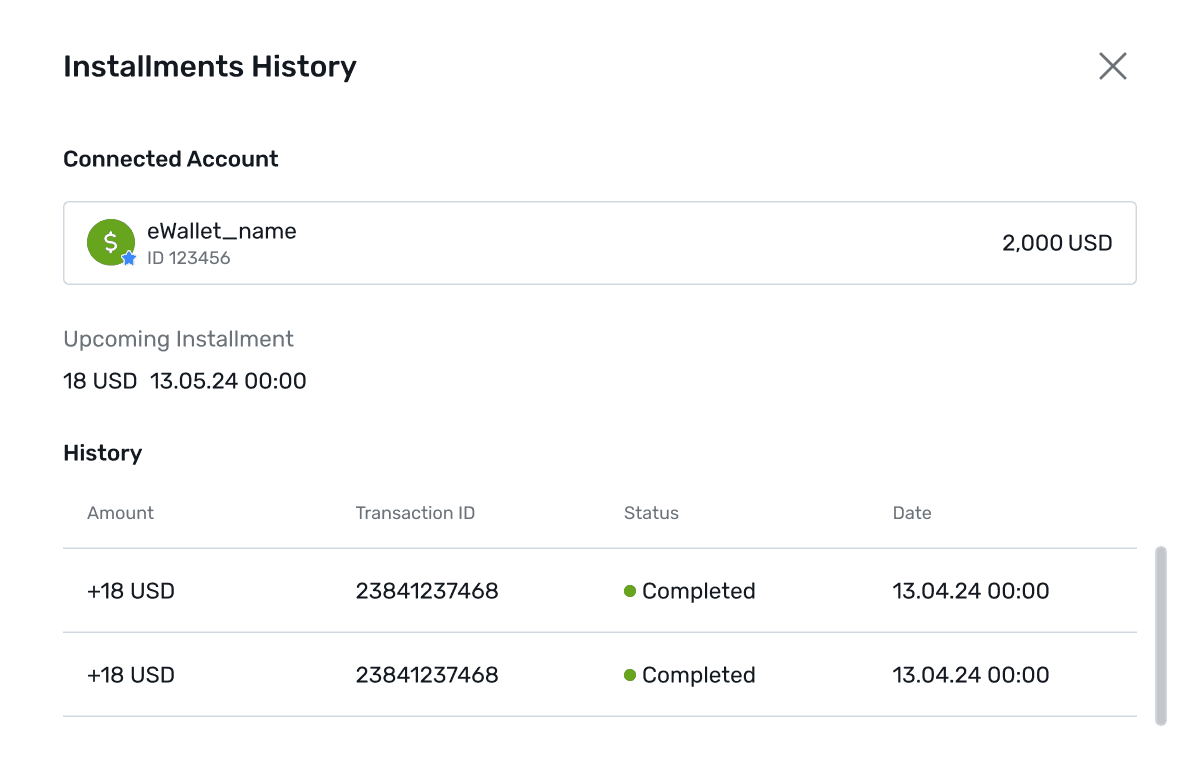The image size is (1200, 777).
Task: Click the first row's +18 USD amount
Action: pos(131,591)
